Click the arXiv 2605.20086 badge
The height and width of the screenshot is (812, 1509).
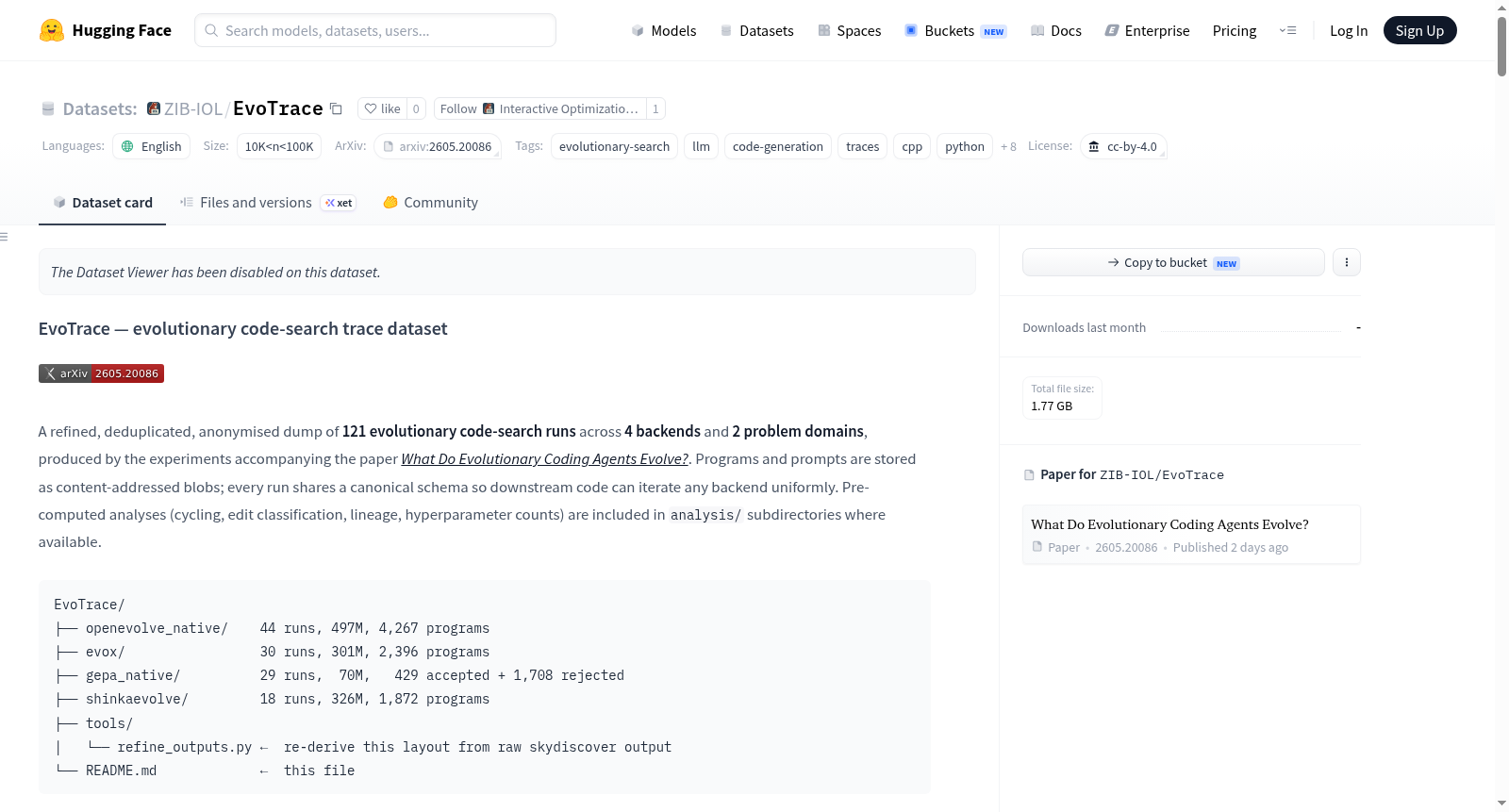pos(101,373)
